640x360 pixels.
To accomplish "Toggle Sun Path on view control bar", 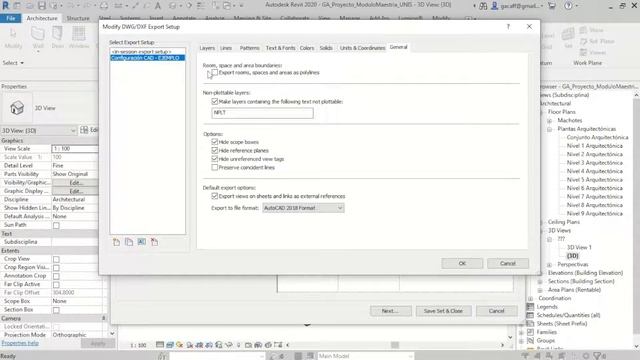I will click(x=180, y=345).
